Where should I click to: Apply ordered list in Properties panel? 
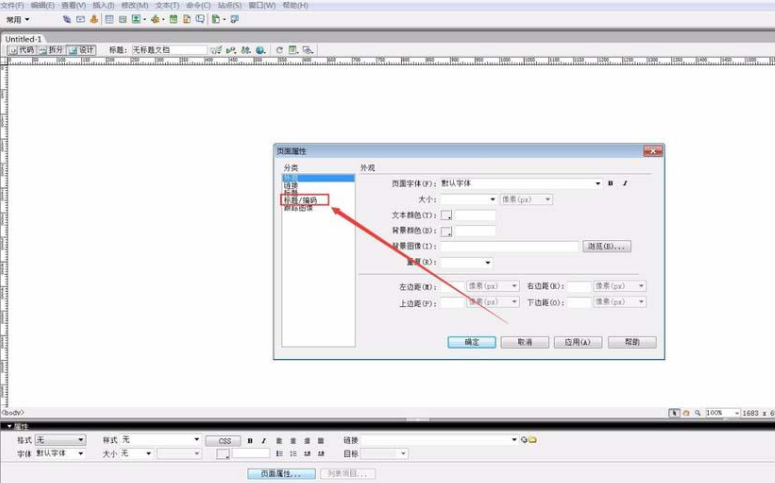(293, 453)
